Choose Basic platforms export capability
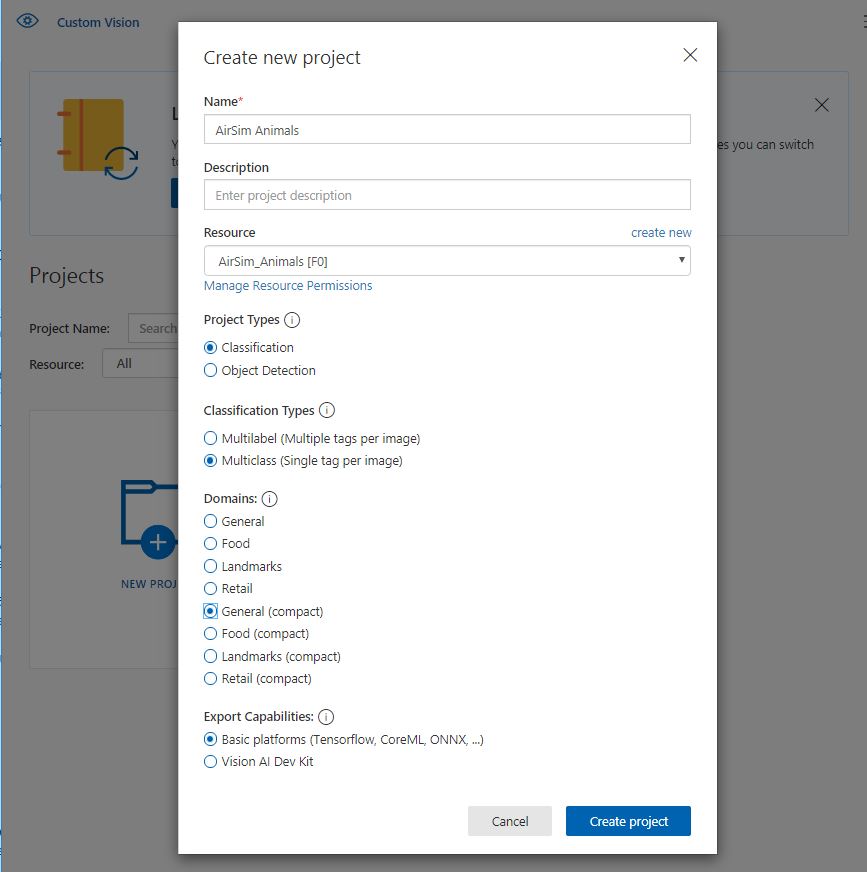Viewport: 867px width, 872px height. click(x=210, y=739)
